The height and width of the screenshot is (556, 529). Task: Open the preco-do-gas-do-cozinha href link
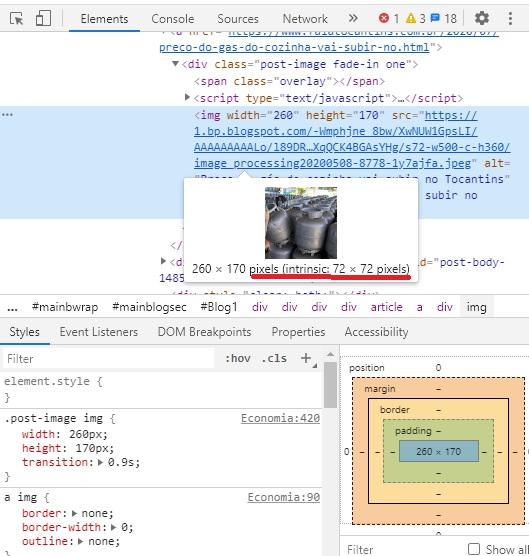coord(294,47)
